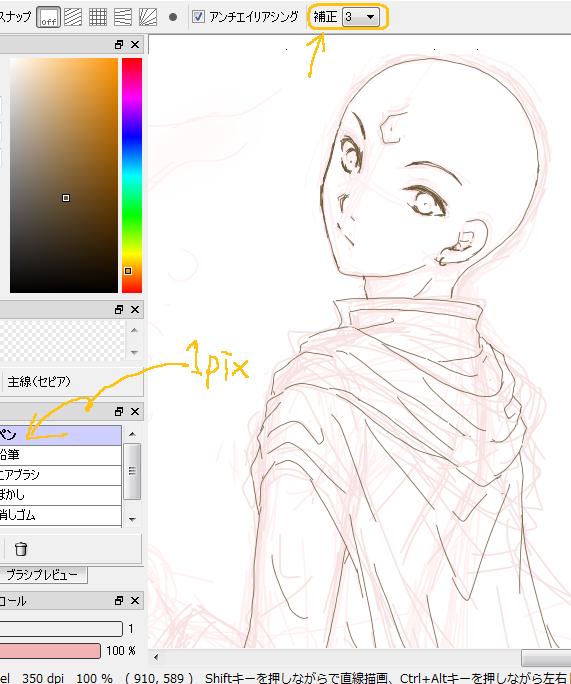Select the エアブラシ brush entry

click(61, 475)
